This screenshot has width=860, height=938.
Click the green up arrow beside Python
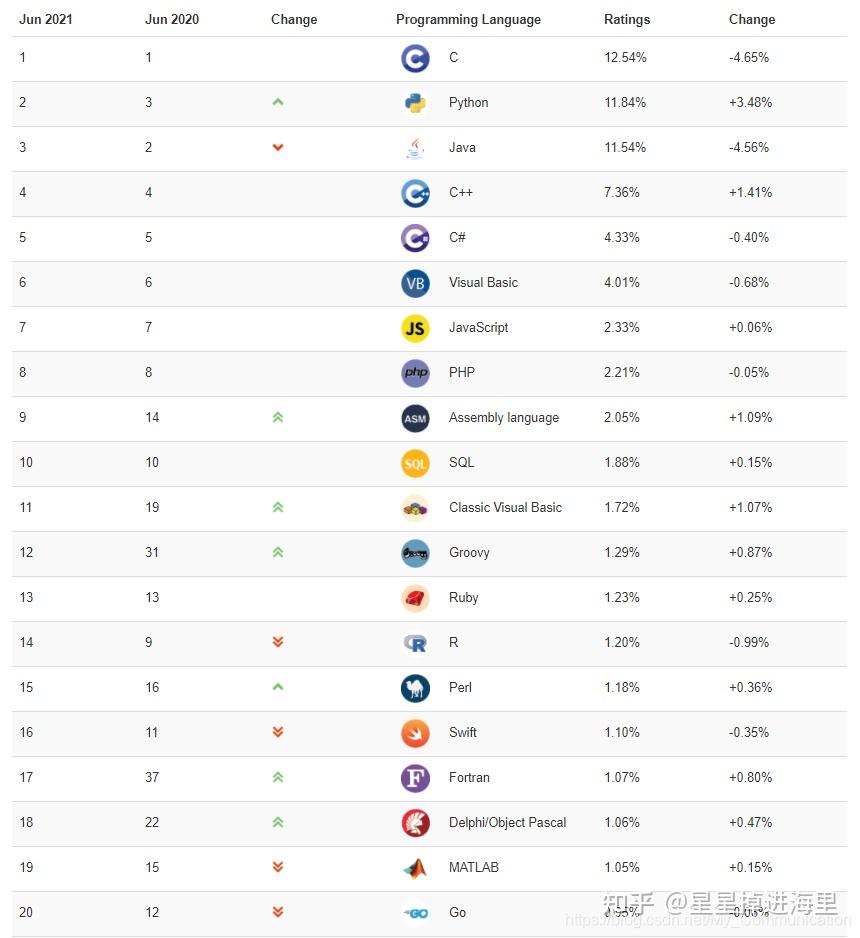pyautogui.click(x=278, y=102)
